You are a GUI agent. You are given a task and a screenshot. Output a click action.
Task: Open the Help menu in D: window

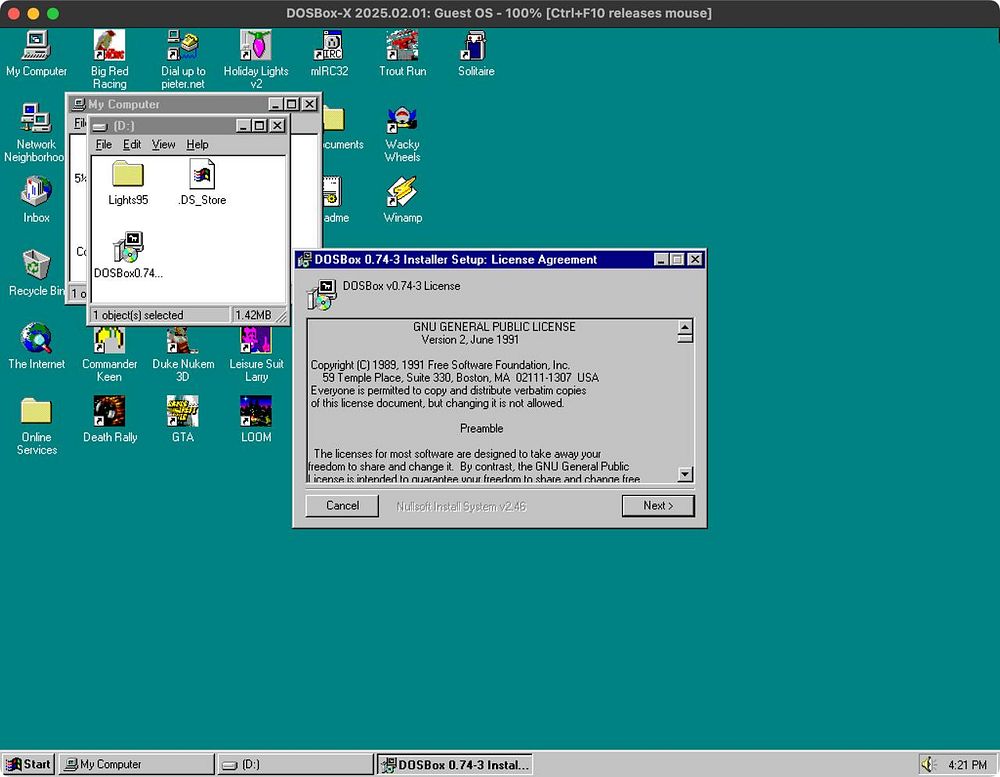point(197,145)
